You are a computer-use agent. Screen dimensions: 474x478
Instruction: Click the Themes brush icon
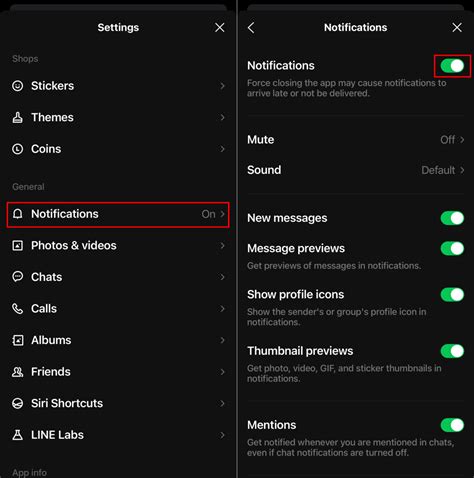tap(17, 117)
